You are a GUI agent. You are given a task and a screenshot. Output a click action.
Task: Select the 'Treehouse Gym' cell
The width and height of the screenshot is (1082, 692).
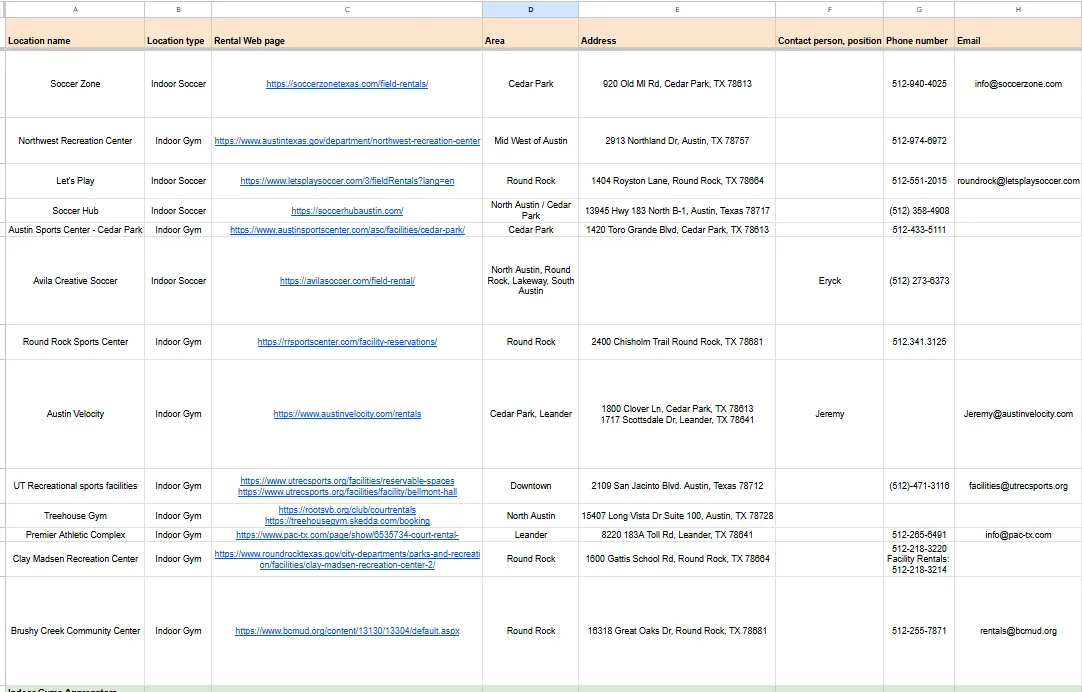tap(75, 516)
